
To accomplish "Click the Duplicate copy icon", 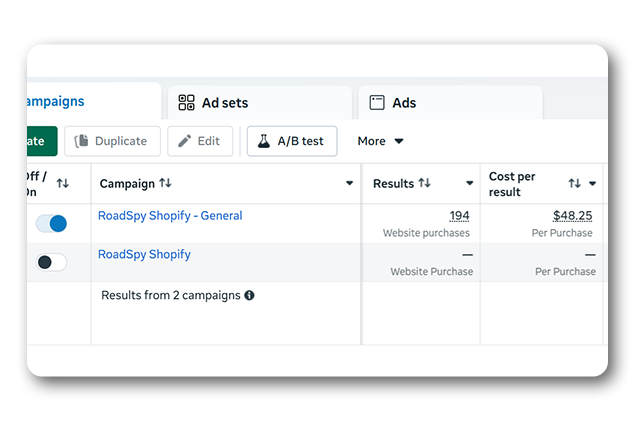I will tap(81, 141).
